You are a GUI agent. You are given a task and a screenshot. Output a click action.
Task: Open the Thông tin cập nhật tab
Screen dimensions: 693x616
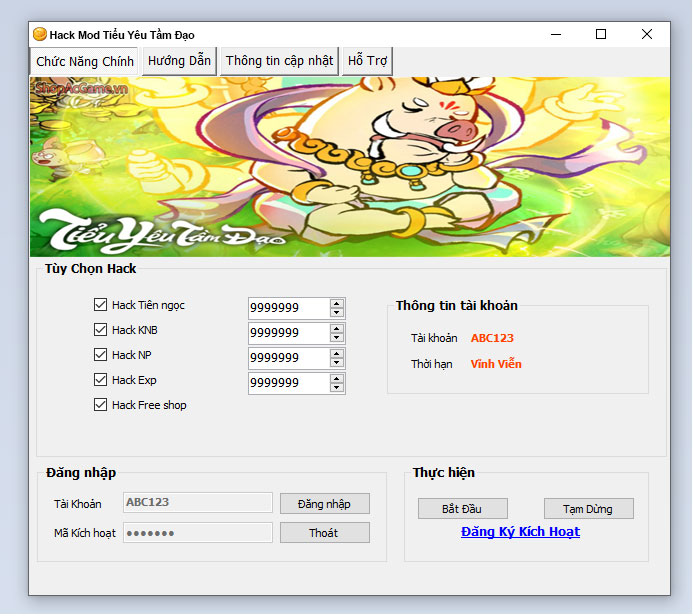click(279, 61)
